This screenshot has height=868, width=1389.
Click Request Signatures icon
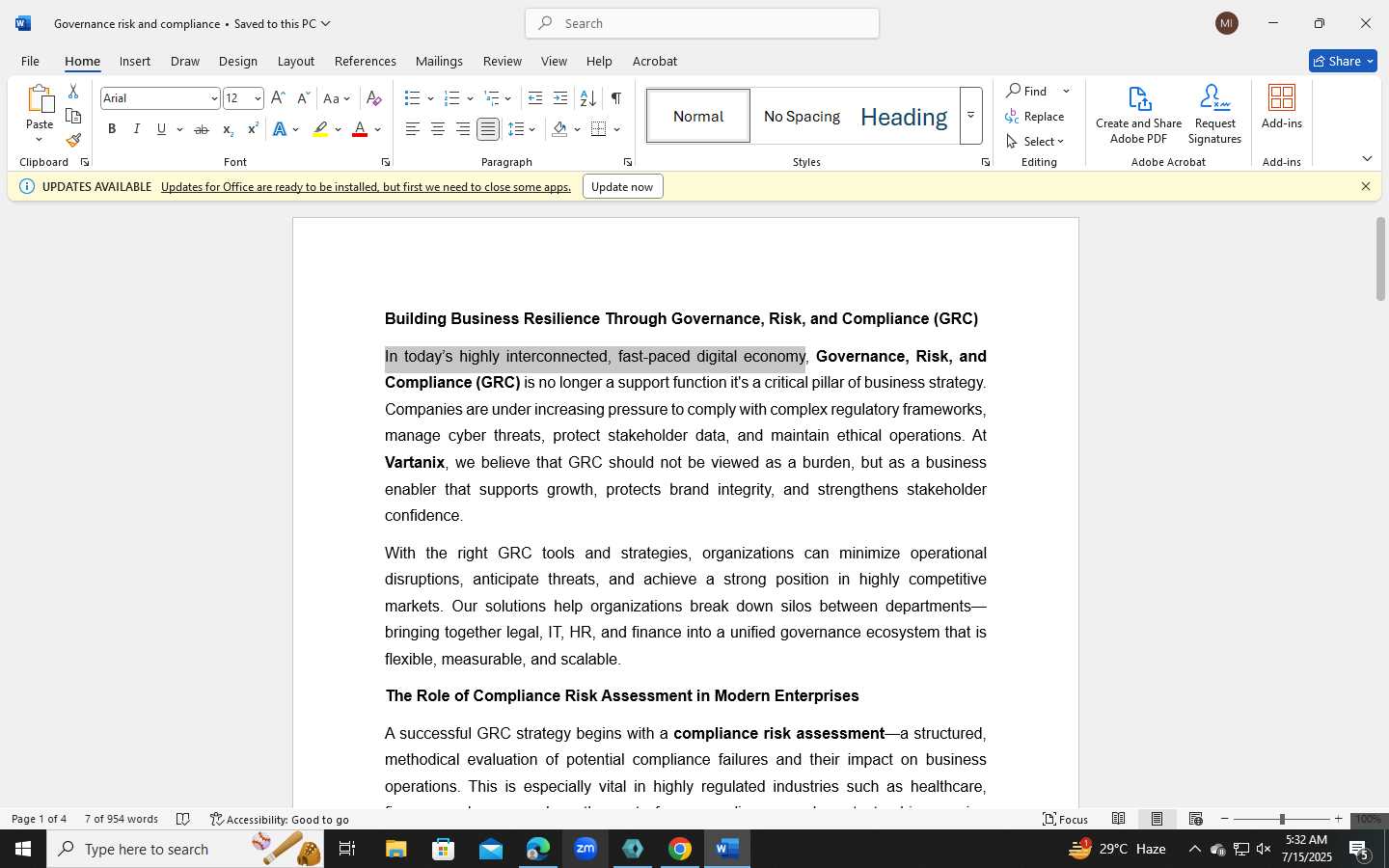tap(1215, 115)
